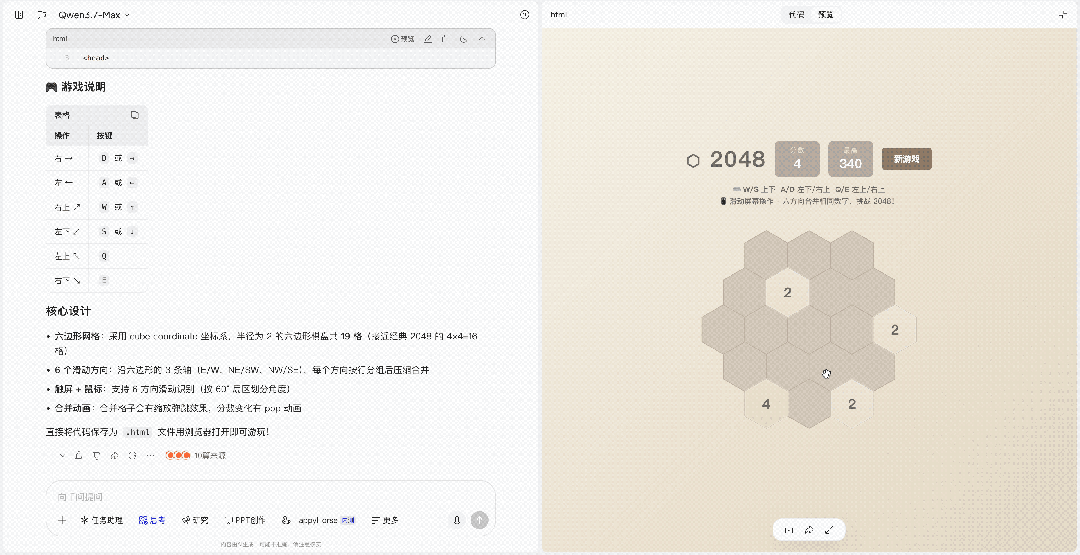
Task: Open the three-dot more actions menu
Action: click(x=150, y=455)
